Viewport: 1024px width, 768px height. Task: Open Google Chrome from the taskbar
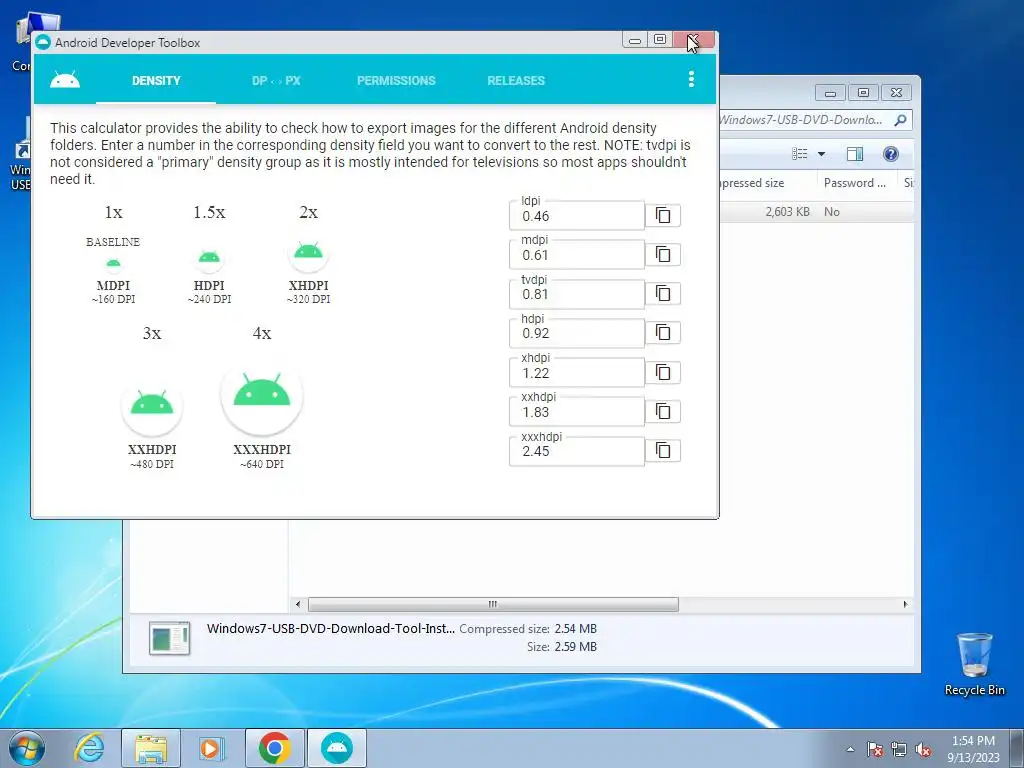[274, 748]
